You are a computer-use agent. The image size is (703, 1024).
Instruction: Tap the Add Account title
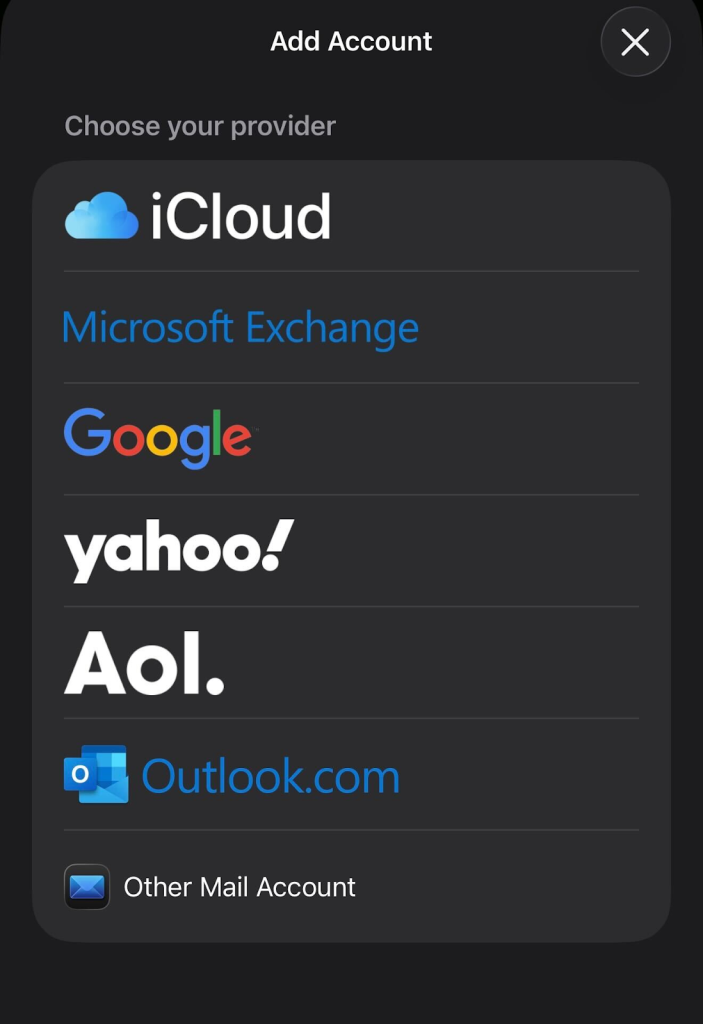click(351, 41)
